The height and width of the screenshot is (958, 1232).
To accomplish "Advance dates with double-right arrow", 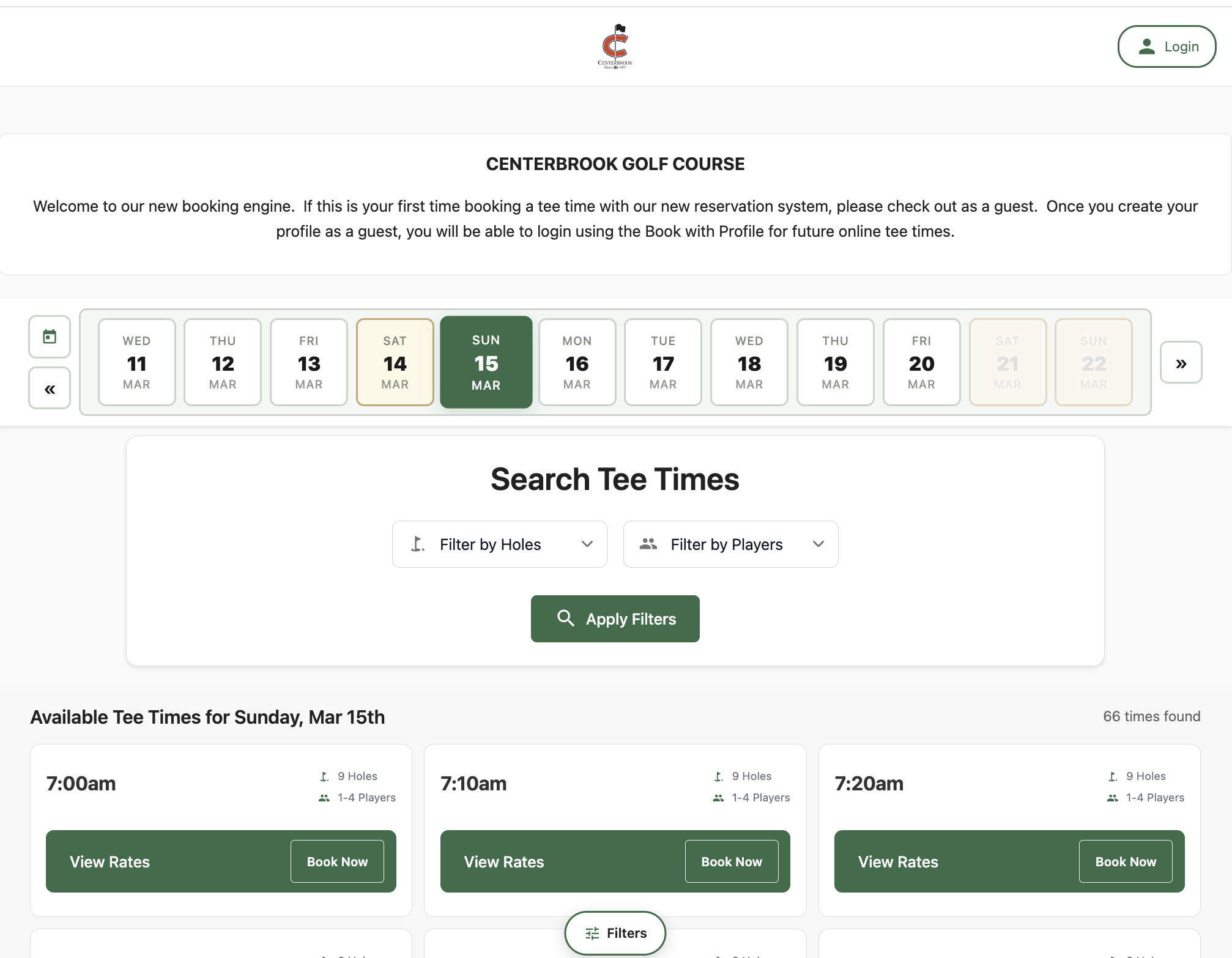I will 1181,363.
